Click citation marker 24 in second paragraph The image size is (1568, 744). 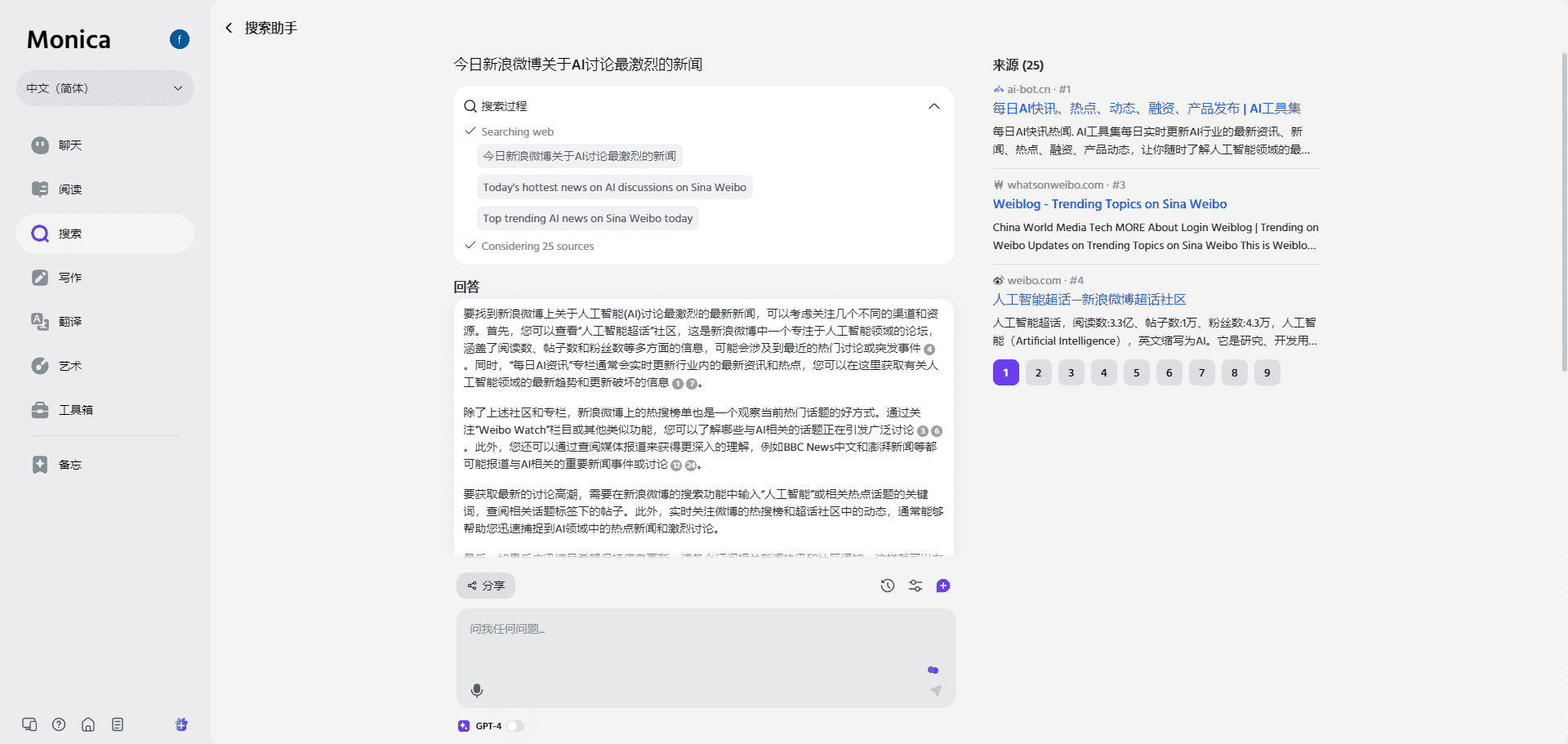[691, 466]
